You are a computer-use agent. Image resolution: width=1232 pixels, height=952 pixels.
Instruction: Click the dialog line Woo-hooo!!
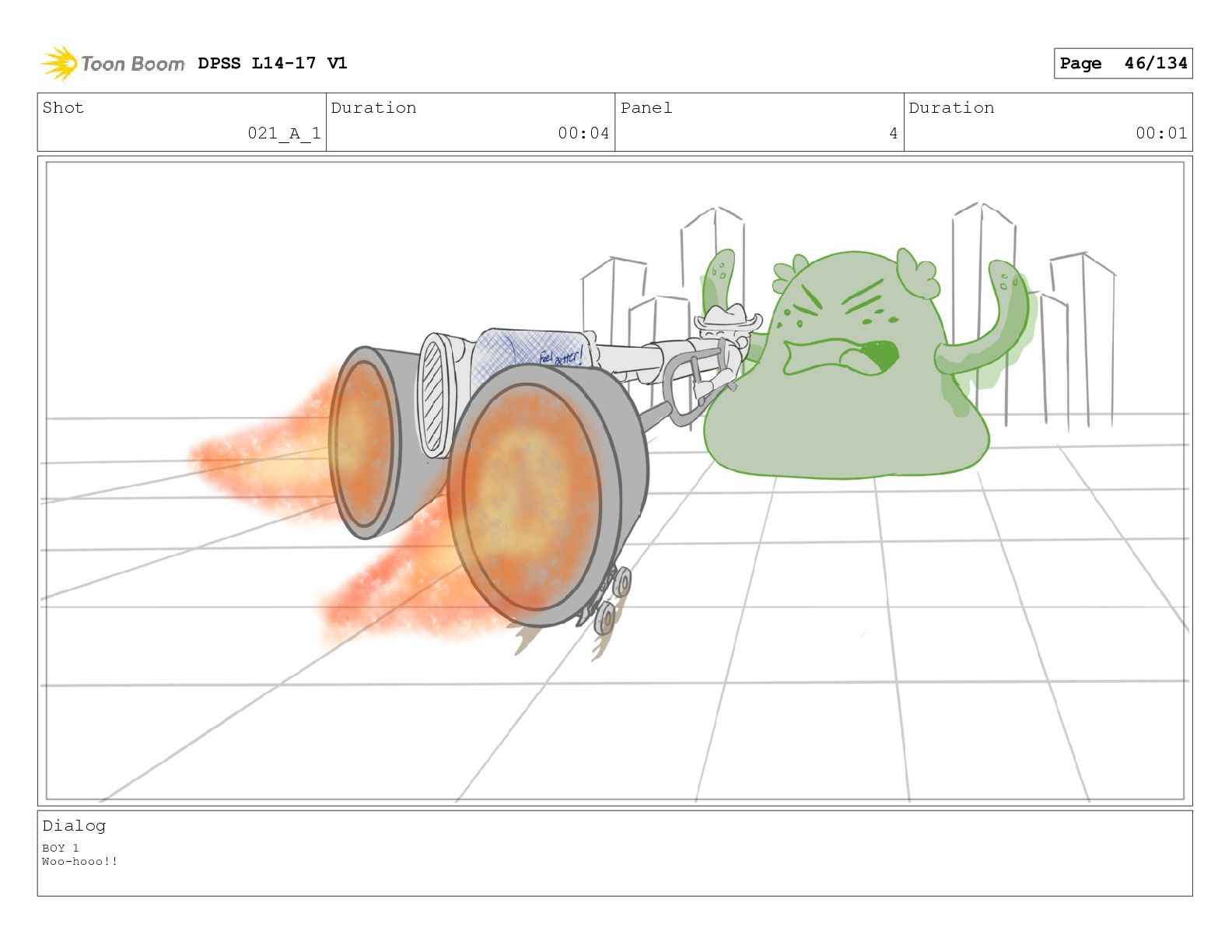pyautogui.click(x=80, y=861)
